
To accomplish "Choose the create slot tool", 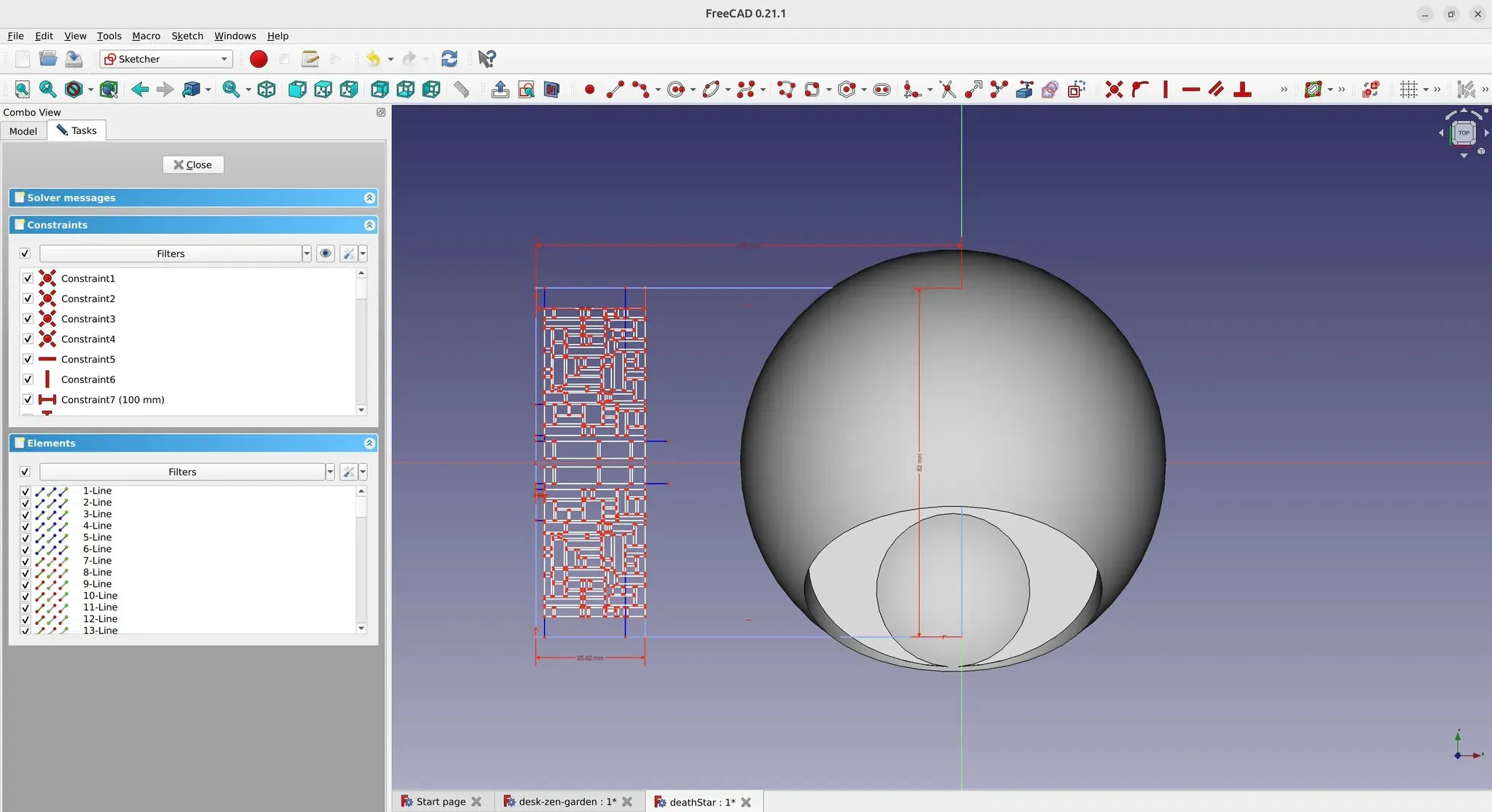I will coord(882,90).
